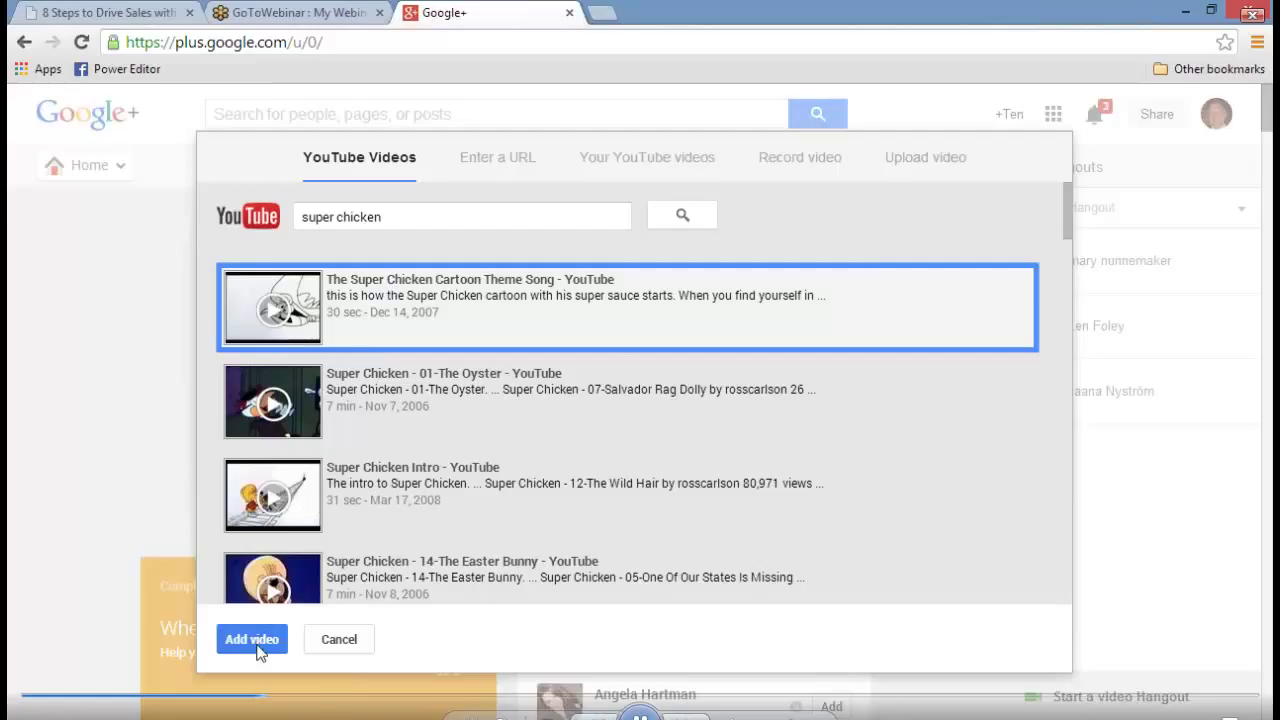Image resolution: width=1280 pixels, height=720 pixels.
Task: Focus the YouTube search field with 'super chicken'
Action: tap(462, 216)
